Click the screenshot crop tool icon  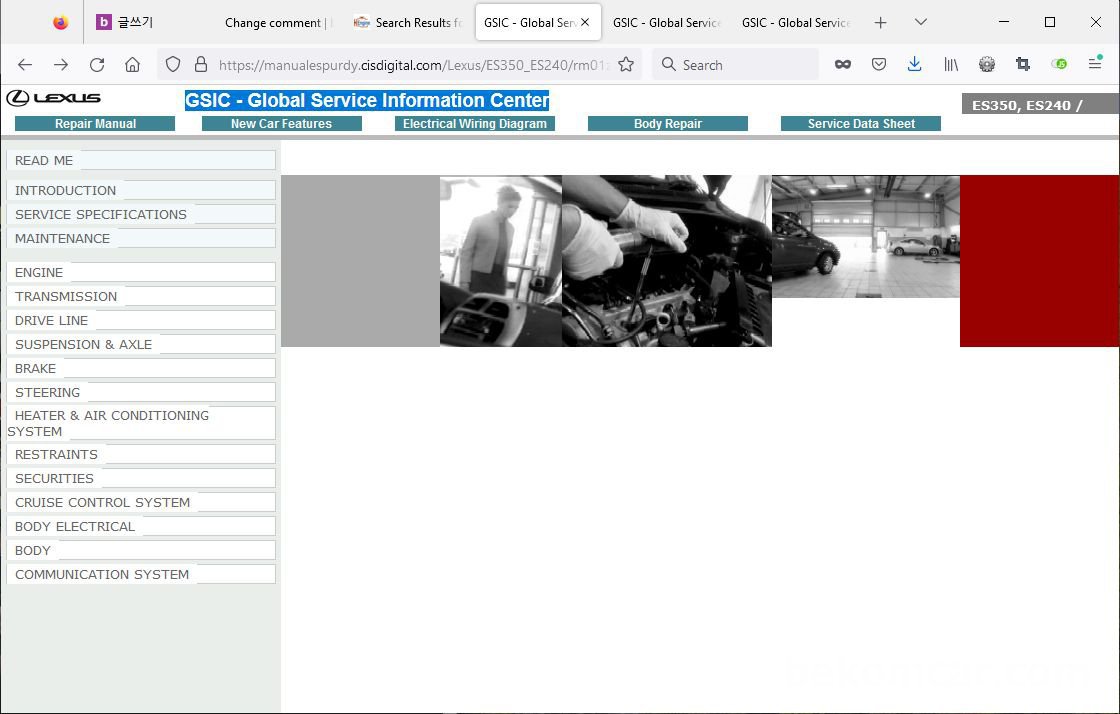1022,64
